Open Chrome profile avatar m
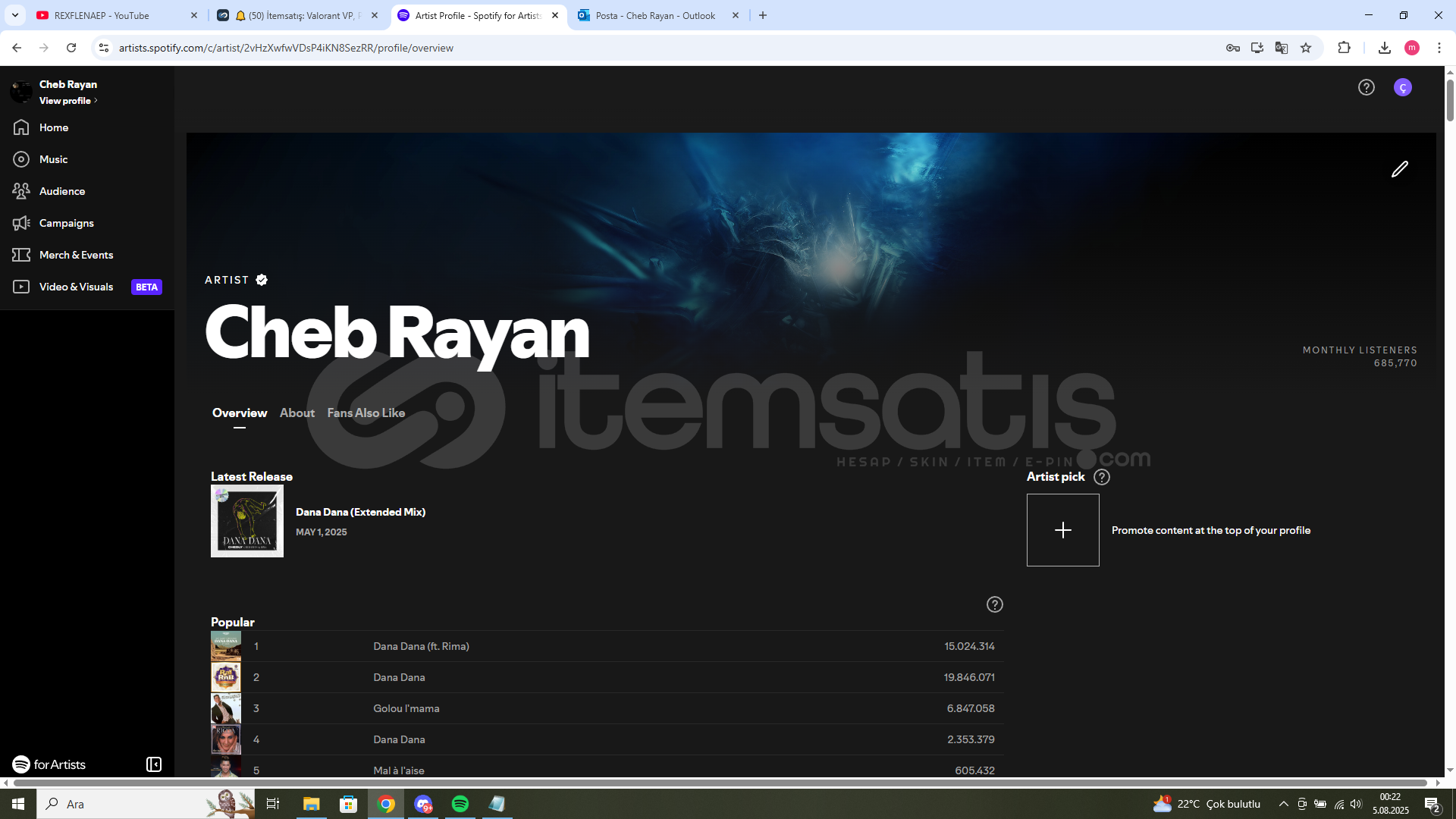 [1412, 48]
